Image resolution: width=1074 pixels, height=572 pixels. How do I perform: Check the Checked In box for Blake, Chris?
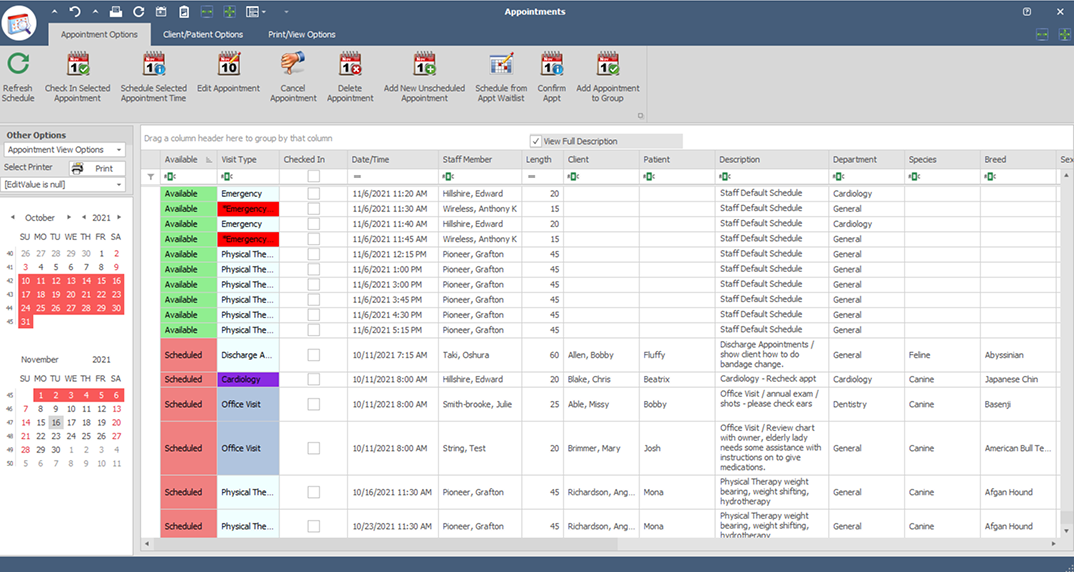313,380
